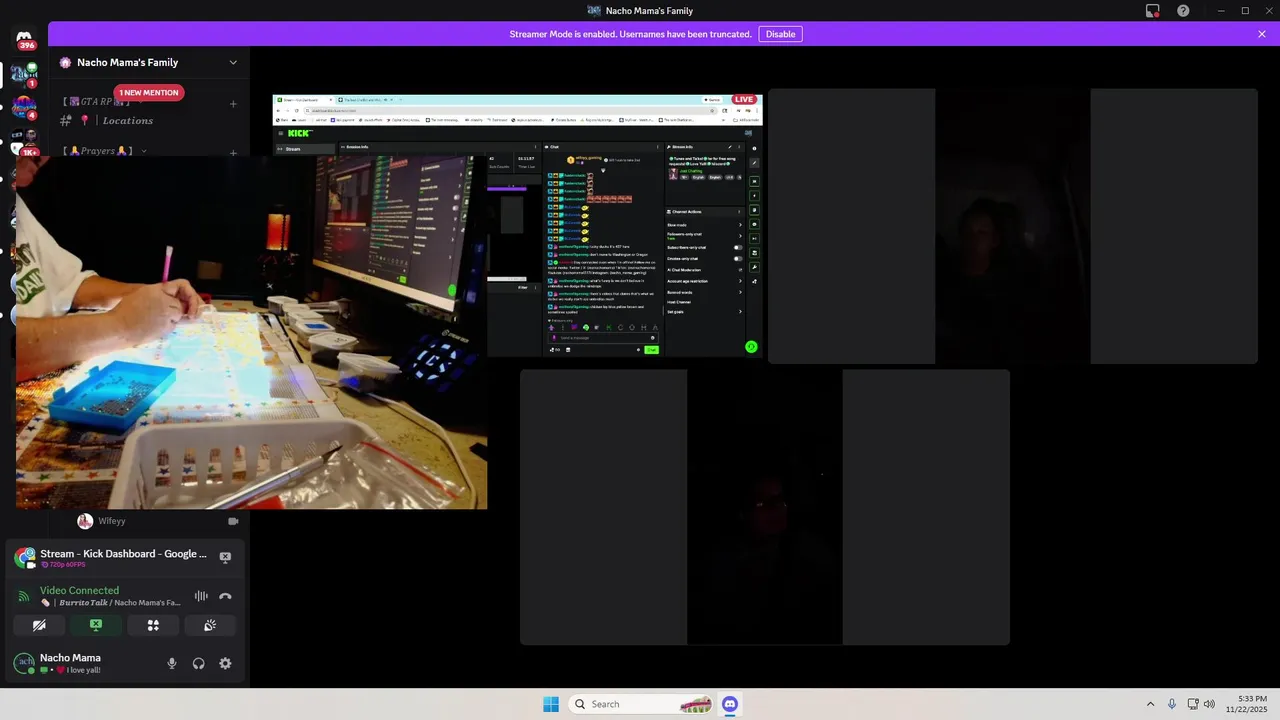1280x720 pixels.
Task: Select server icon with badge 4
Action: click(x=24, y=106)
